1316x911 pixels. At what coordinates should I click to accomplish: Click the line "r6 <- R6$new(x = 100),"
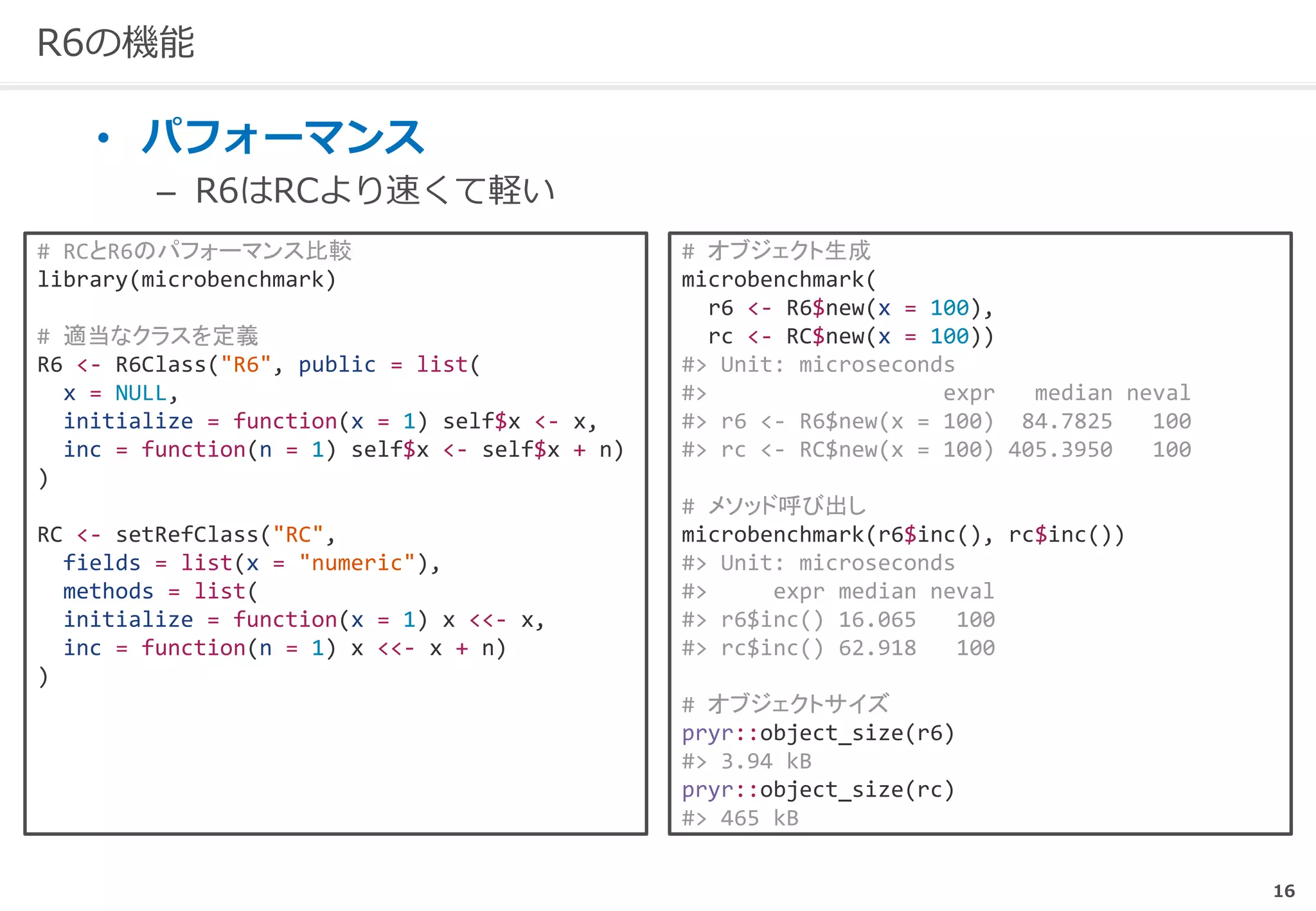[851, 308]
